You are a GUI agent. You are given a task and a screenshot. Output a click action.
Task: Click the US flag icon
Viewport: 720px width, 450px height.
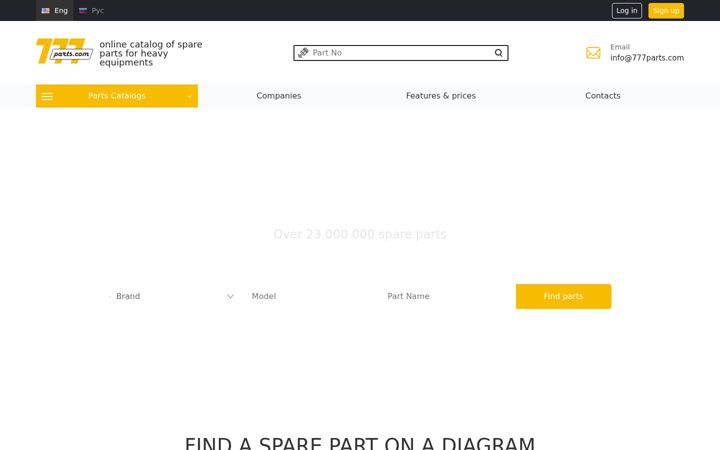pyautogui.click(x=45, y=11)
